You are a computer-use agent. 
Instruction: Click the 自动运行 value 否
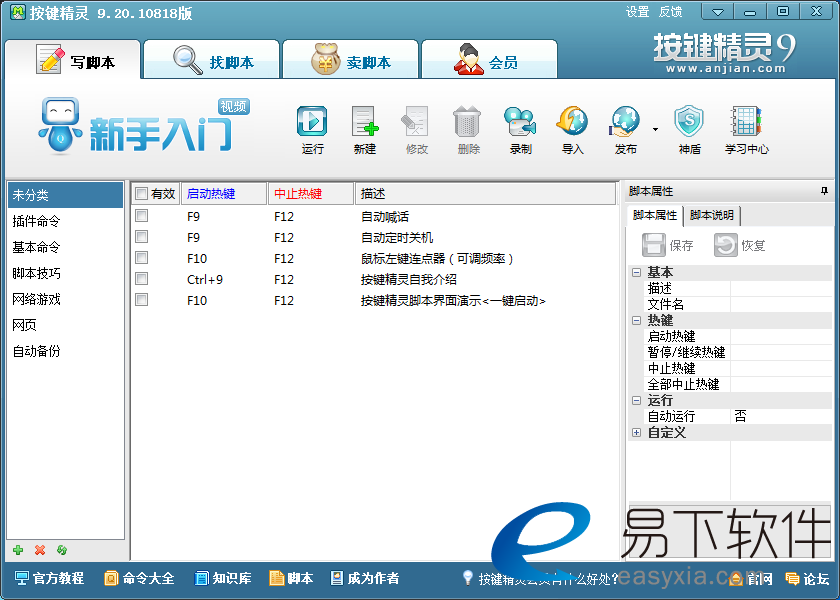click(x=781, y=416)
